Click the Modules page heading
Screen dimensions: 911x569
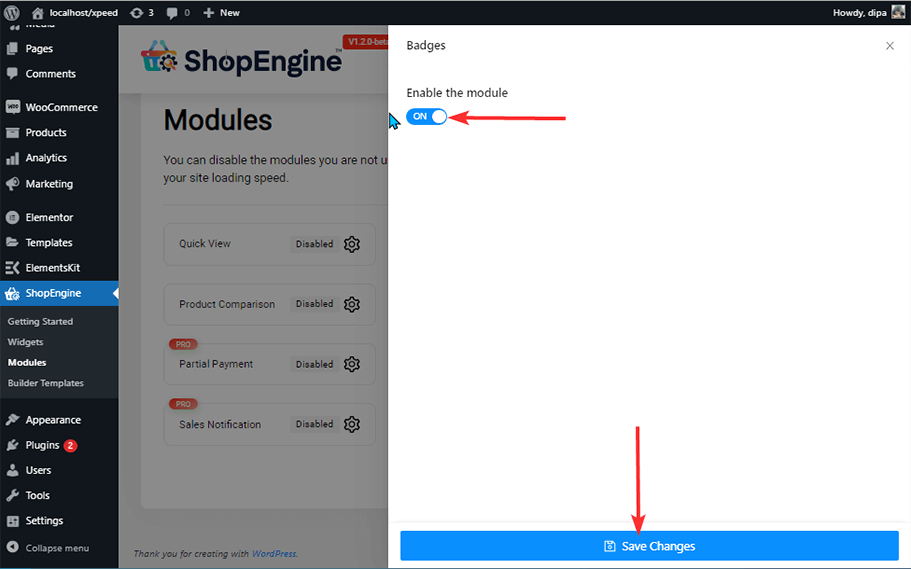(218, 120)
